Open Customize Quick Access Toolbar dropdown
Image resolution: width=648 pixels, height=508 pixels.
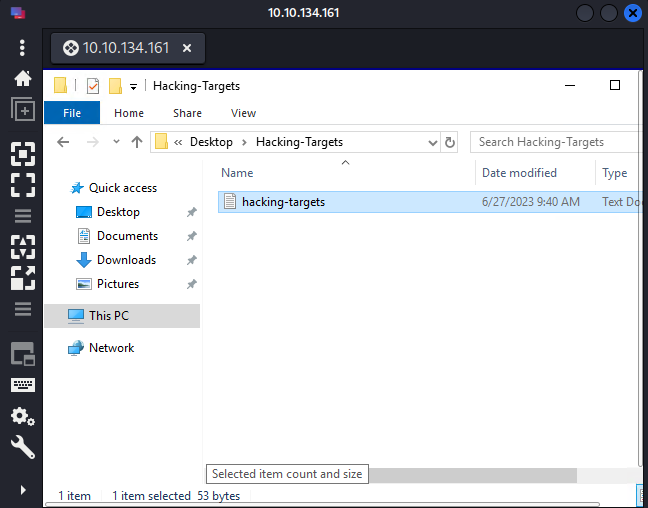tap(133, 87)
